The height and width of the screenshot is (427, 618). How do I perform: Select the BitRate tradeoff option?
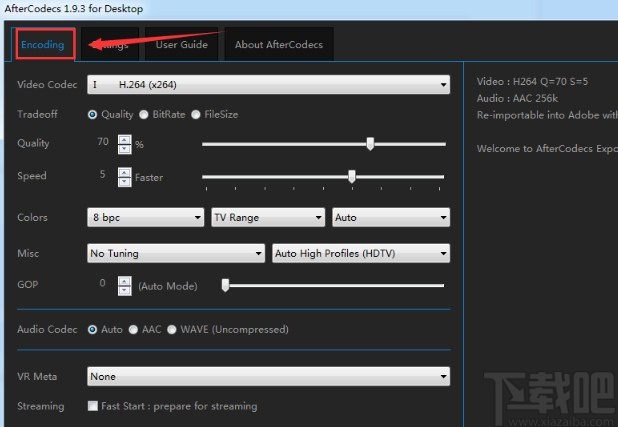click(145, 115)
